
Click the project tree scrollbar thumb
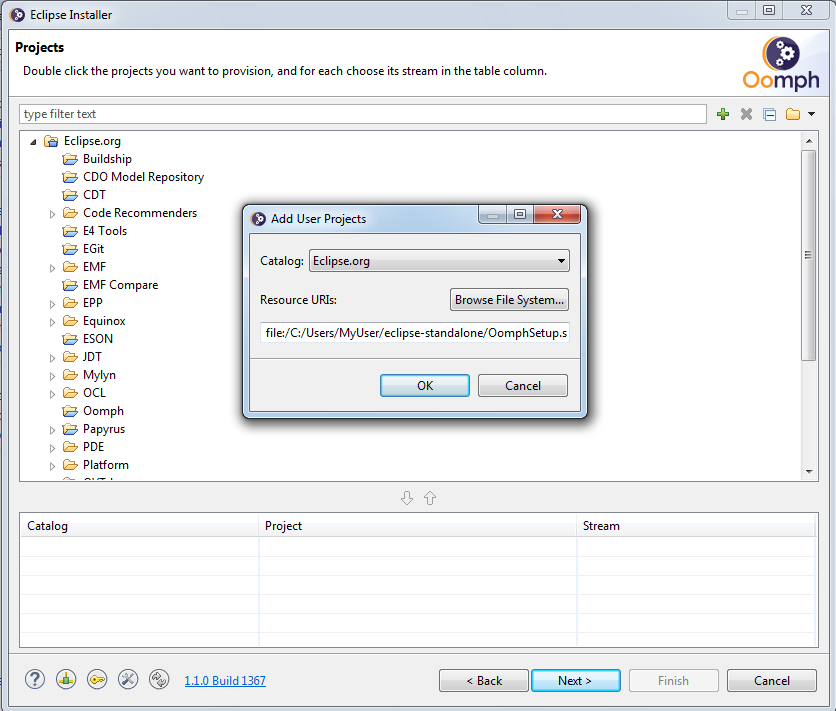809,255
